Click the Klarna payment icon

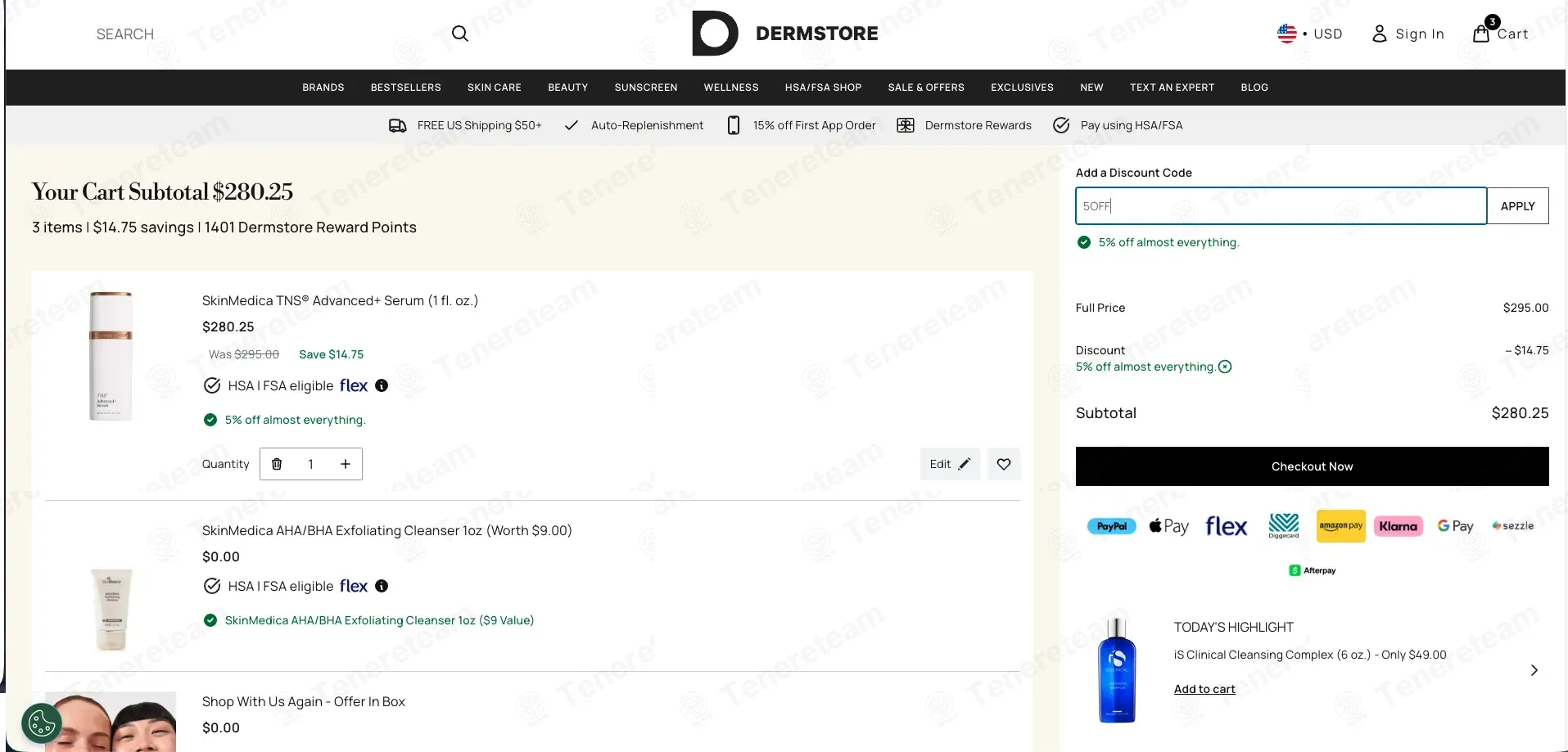(x=1399, y=526)
